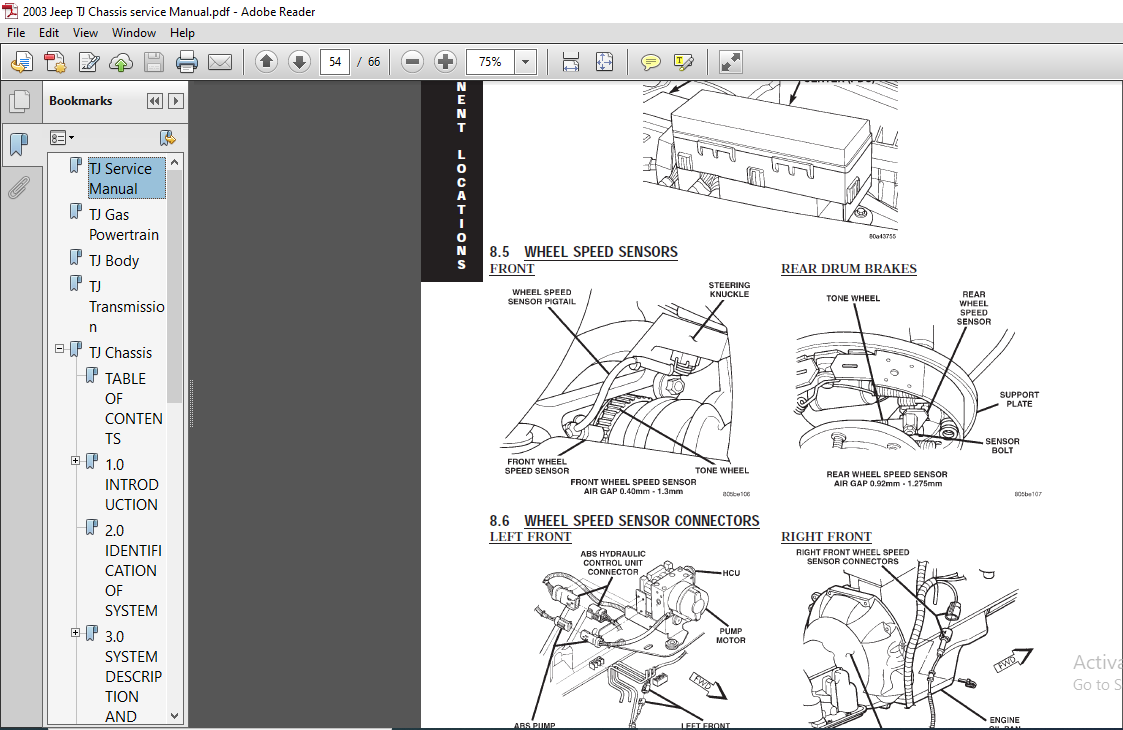Fit page width scrolling icon
1123x730 pixels.
pyautogui.click(x=571, y=62)
